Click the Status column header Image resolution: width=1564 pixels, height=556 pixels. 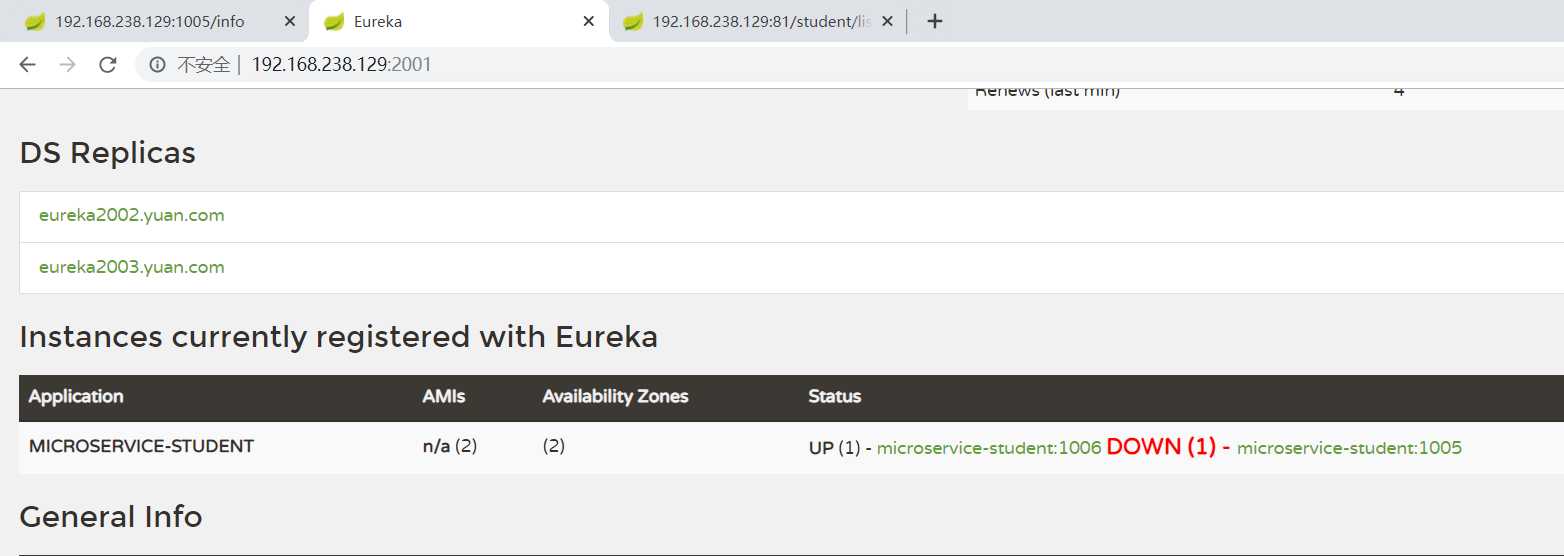pos(835,396)
